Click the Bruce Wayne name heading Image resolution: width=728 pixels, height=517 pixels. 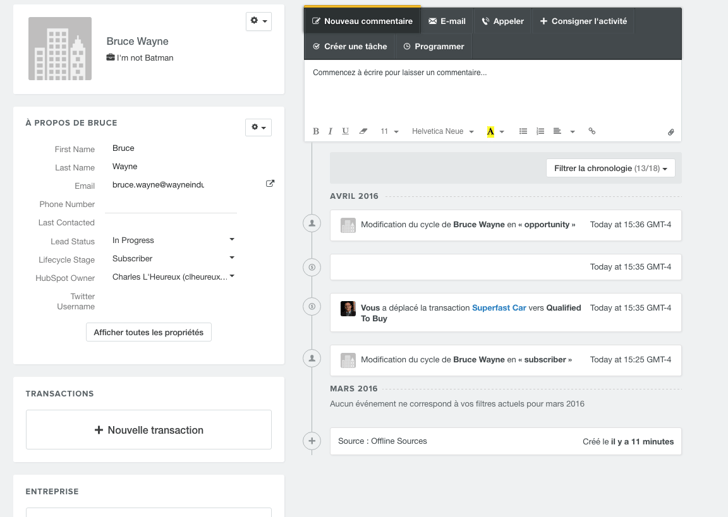coord(137,41)
